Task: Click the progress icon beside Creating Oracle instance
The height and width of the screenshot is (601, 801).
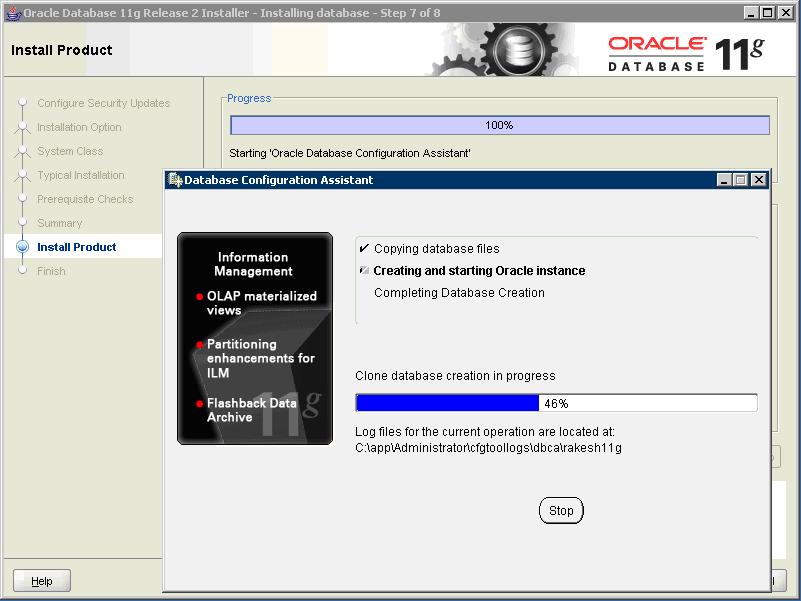Action: tap(362, 271)
